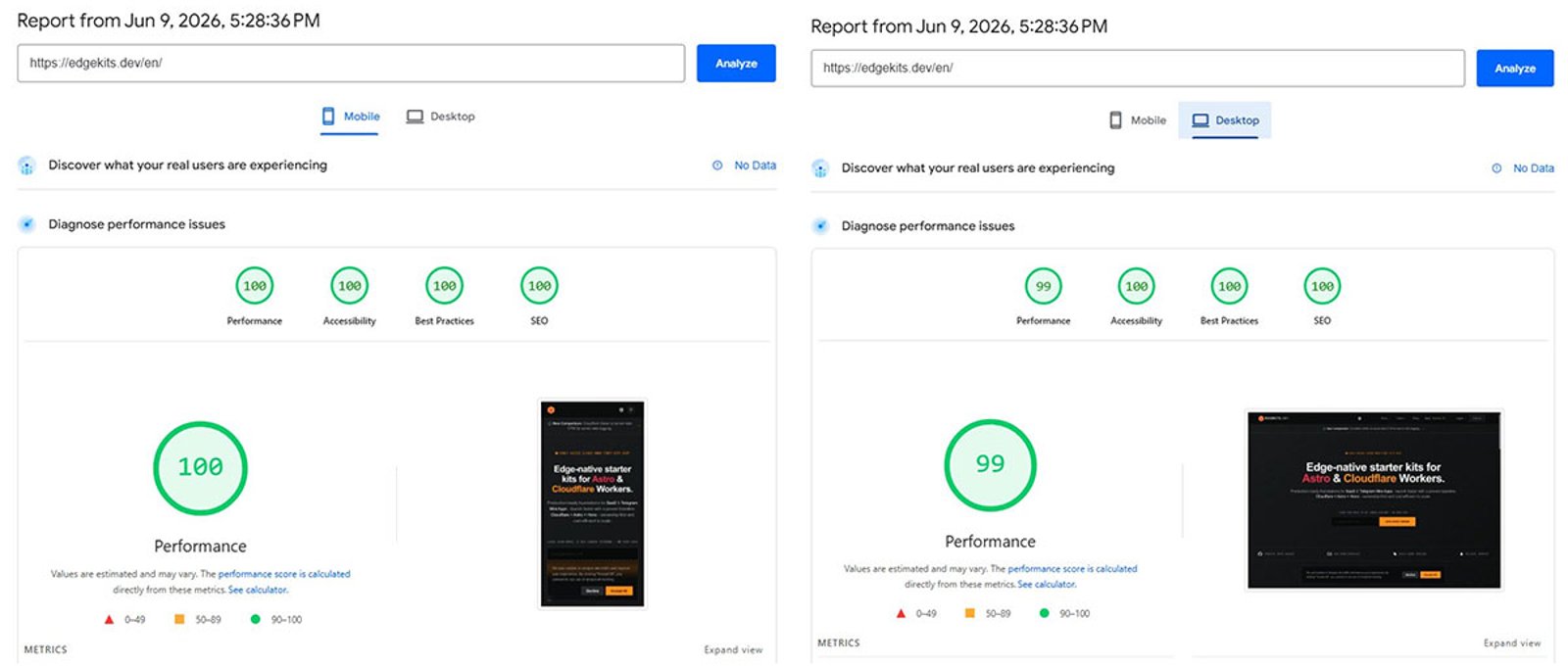Open SEO gauge in left report
Screen dimensions: 1568x666
click(540, 286)
